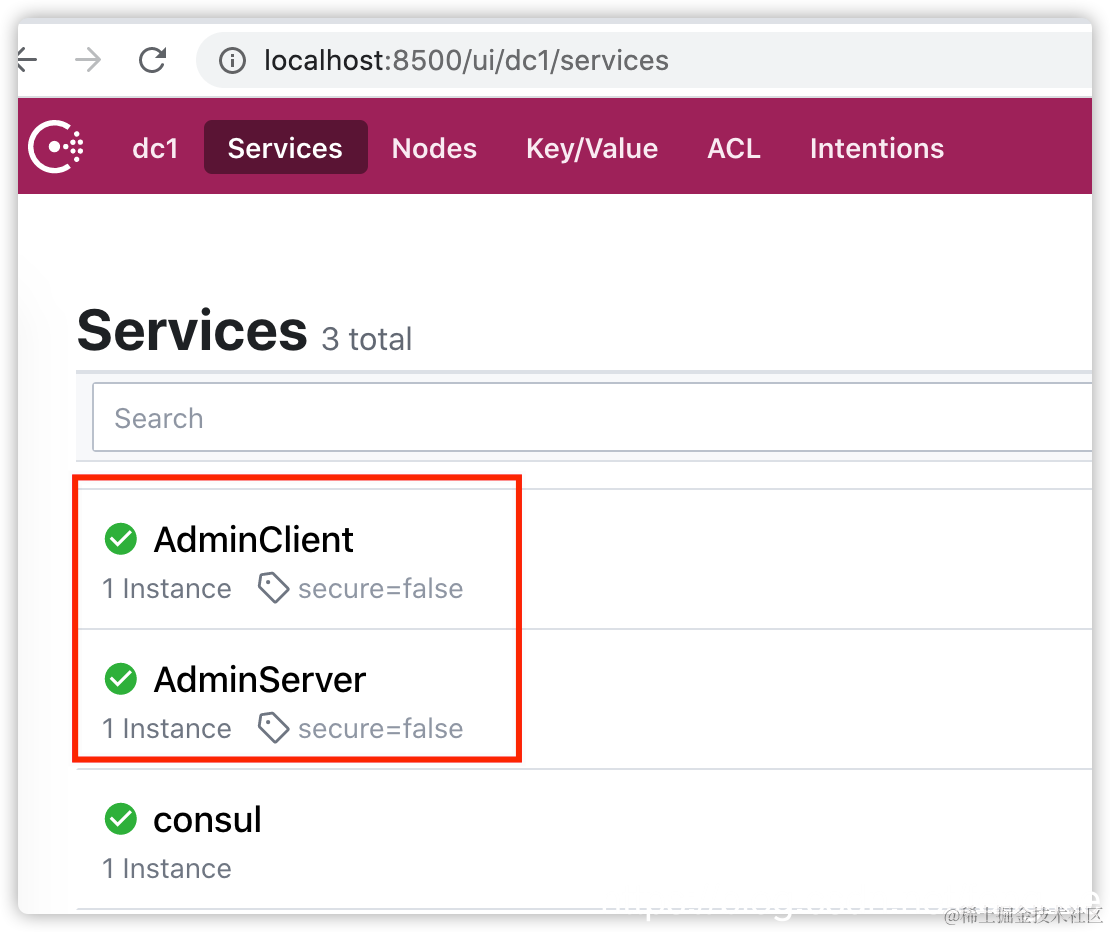Switch to the Nodes tab
Image resolution: width=1110 pixels, height=932 pixels.
click(x=434, y=148)
